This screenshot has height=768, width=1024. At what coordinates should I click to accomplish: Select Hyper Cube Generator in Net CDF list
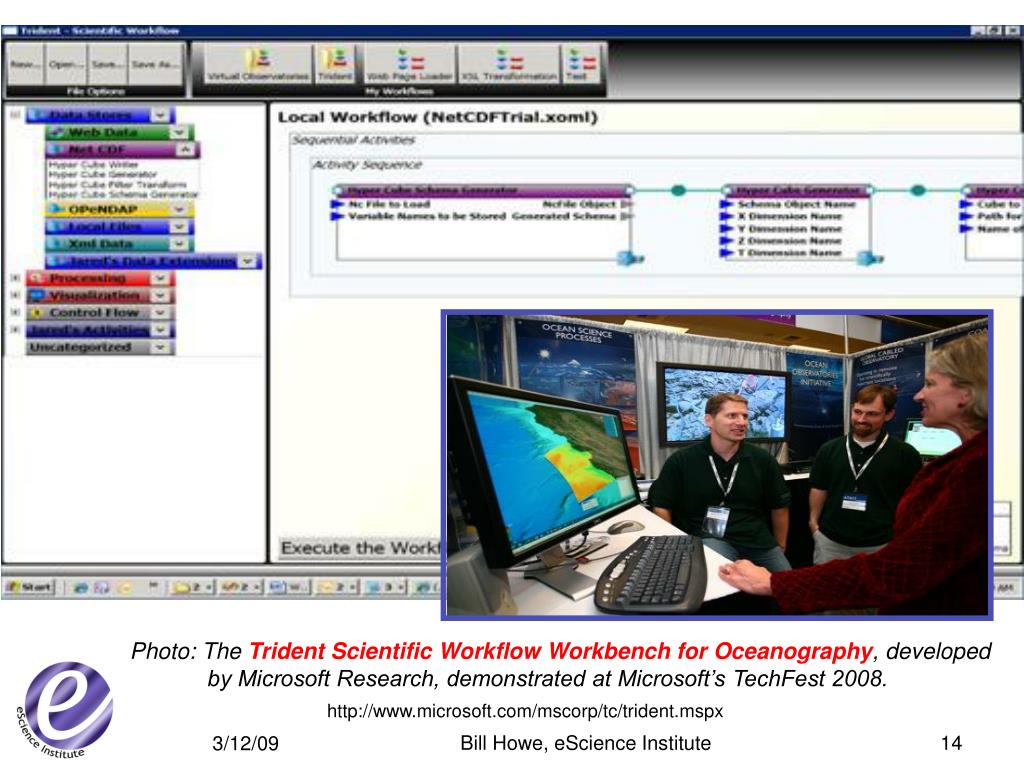103,174
